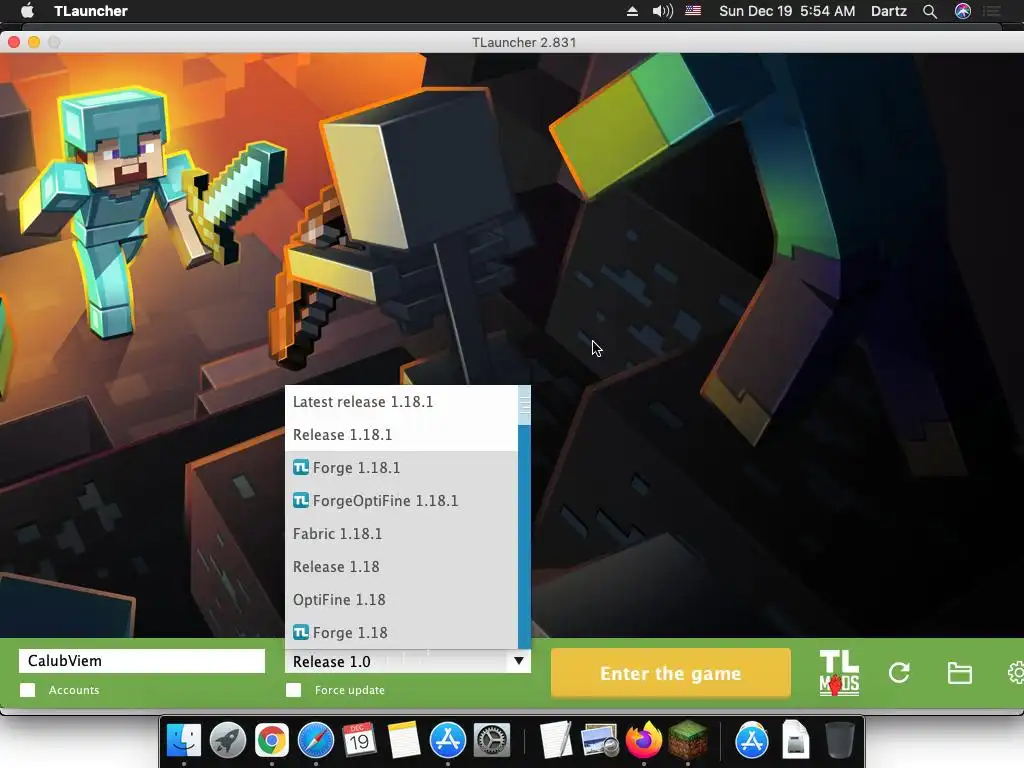Open Google Chrome in the Dock
This screenshot has height=768, width=1024.
[x=272, y=741]
